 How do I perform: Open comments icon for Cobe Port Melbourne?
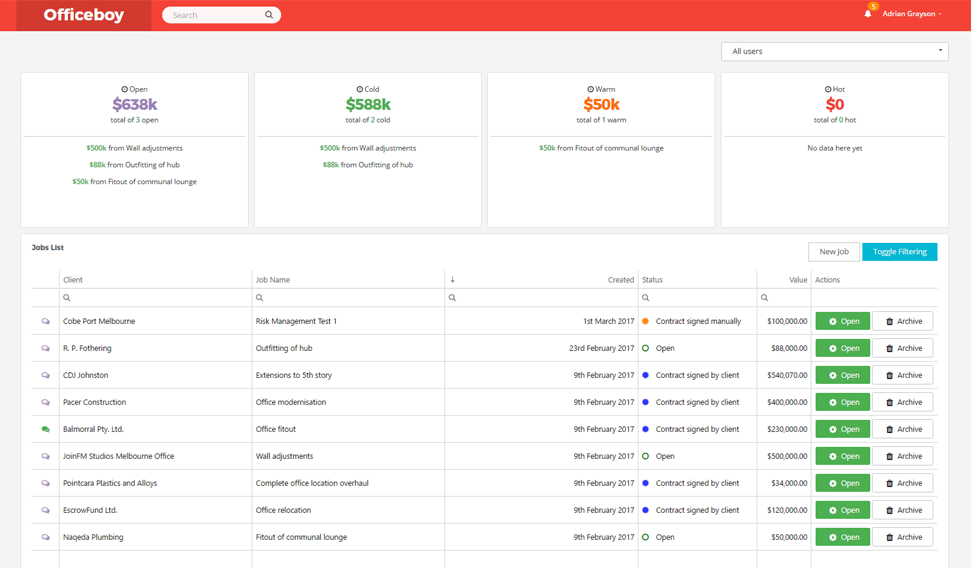point(45,322)
